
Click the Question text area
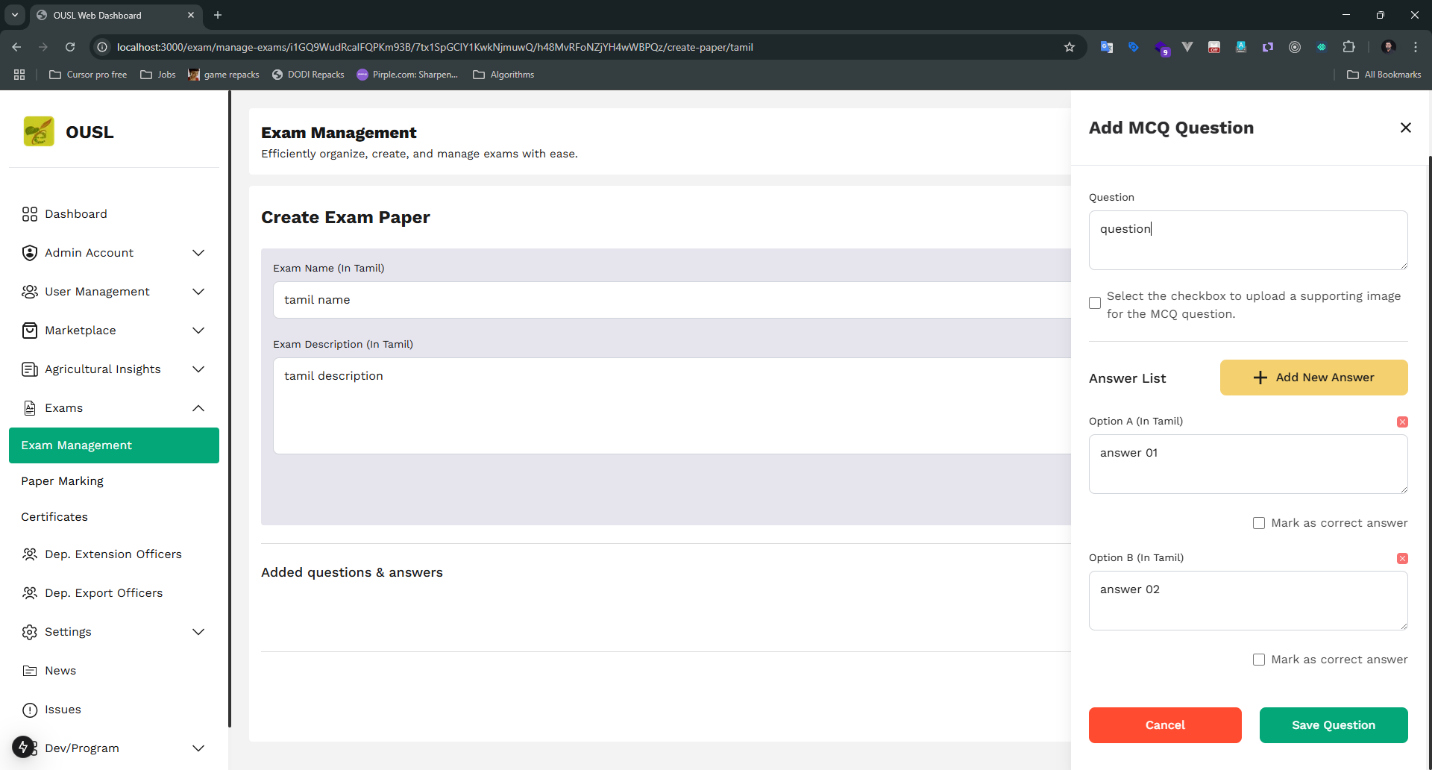coord(1247,240)
